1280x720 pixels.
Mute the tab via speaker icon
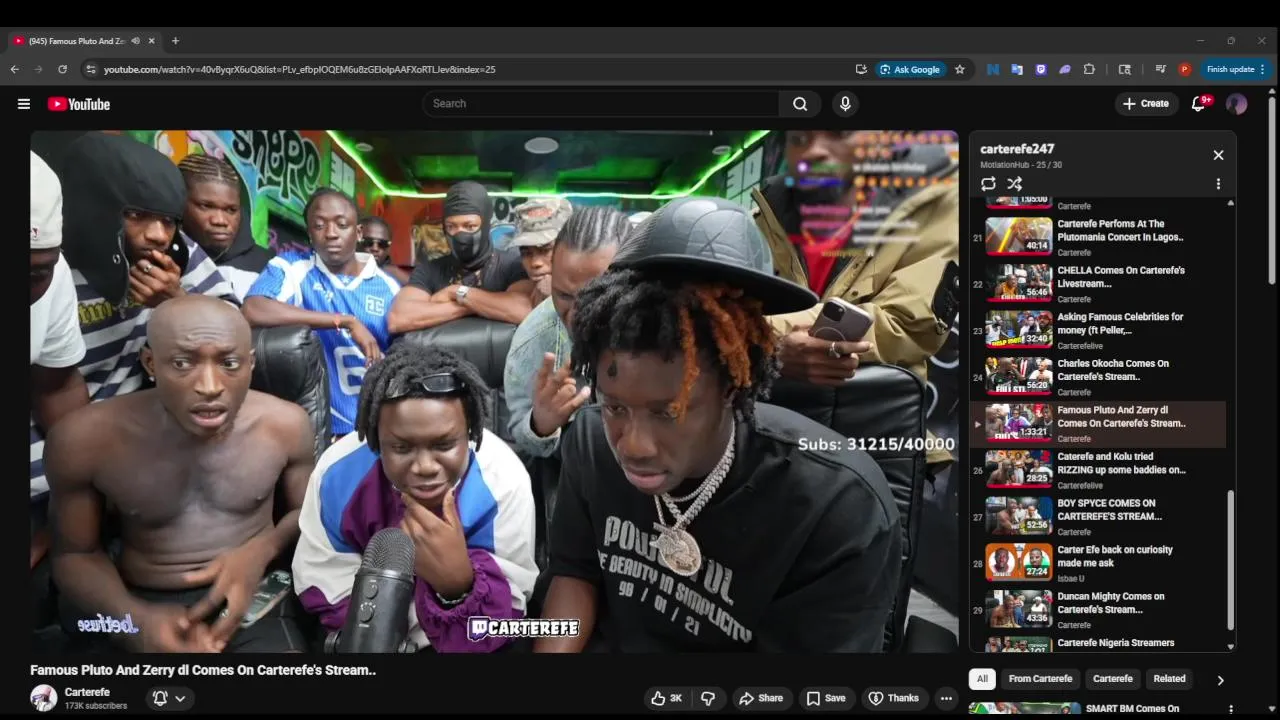[135, 41]
